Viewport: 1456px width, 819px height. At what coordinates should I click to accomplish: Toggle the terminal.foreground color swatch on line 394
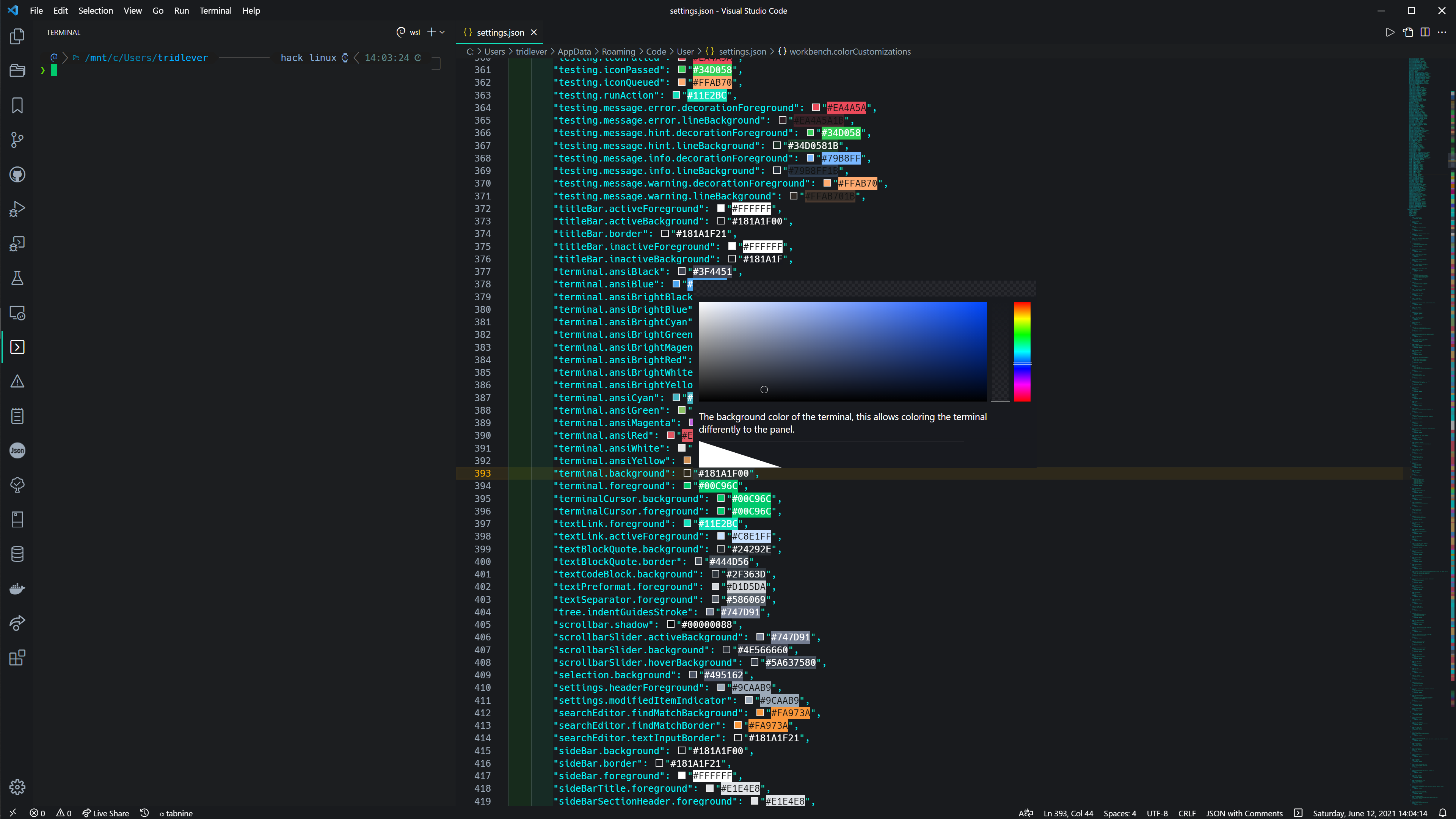[x=688, y=485]
